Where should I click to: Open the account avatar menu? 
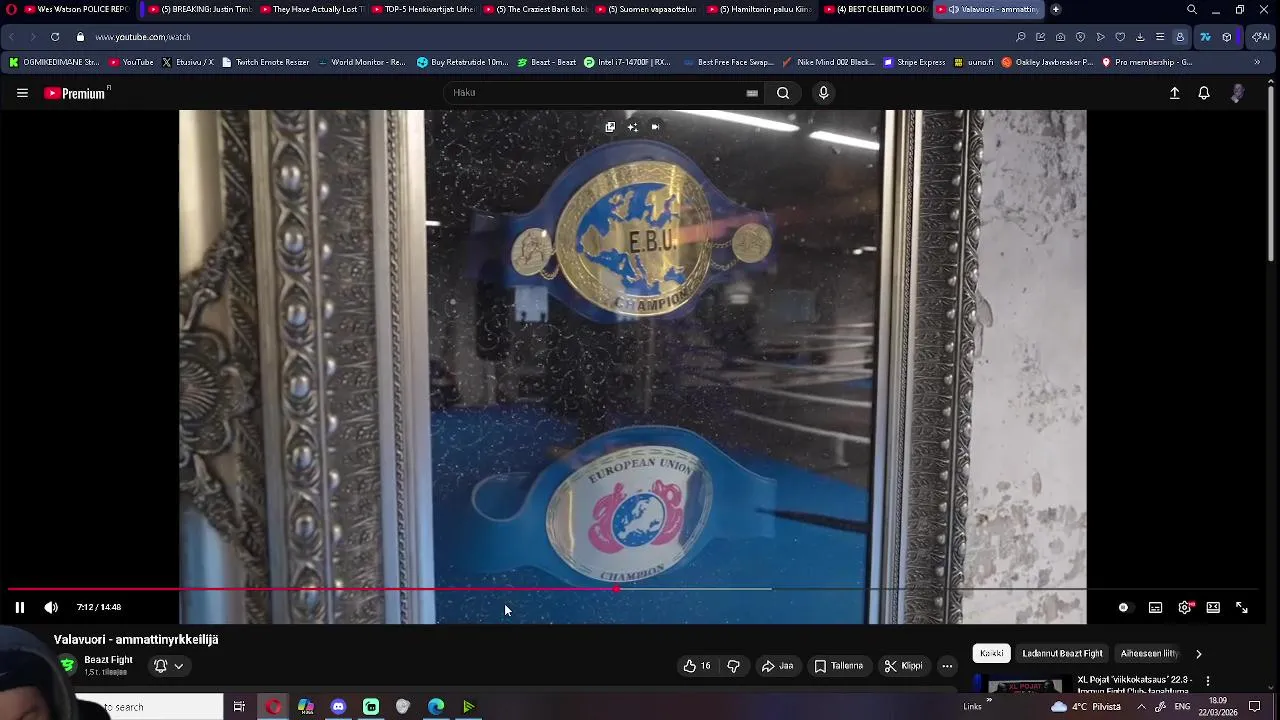click(x=1238, y=93)
